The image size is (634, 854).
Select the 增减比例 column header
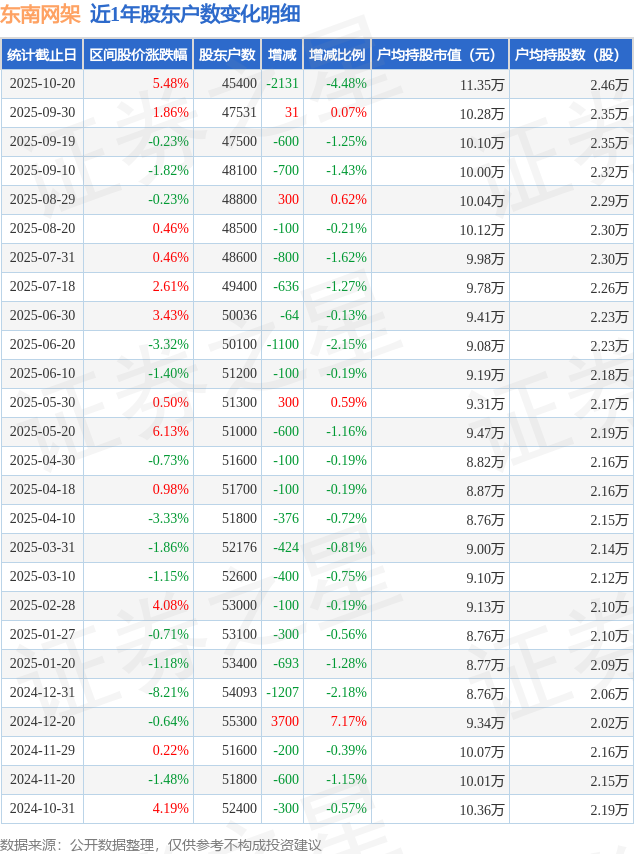[x=337, y=55]
